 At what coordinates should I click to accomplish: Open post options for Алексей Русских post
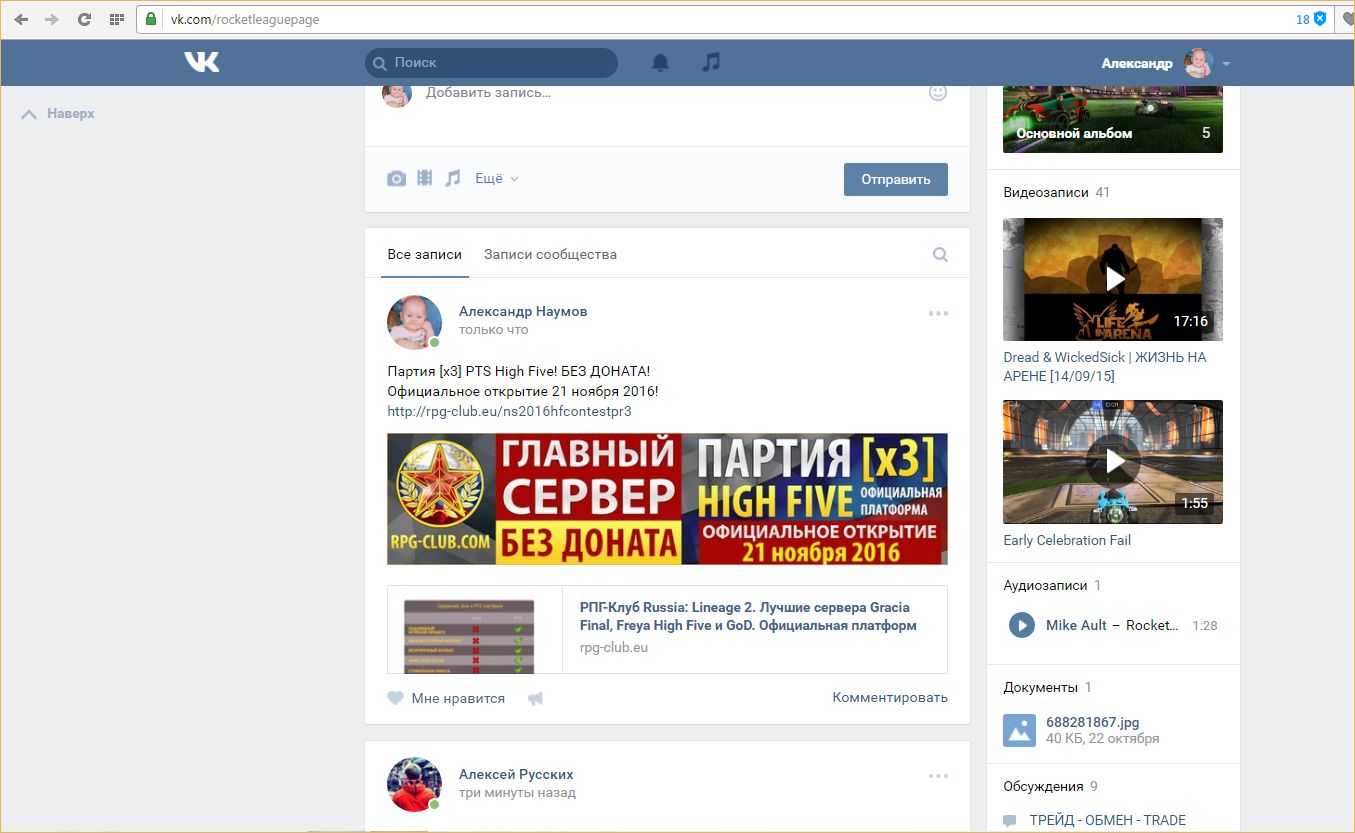tap(938, 775)
